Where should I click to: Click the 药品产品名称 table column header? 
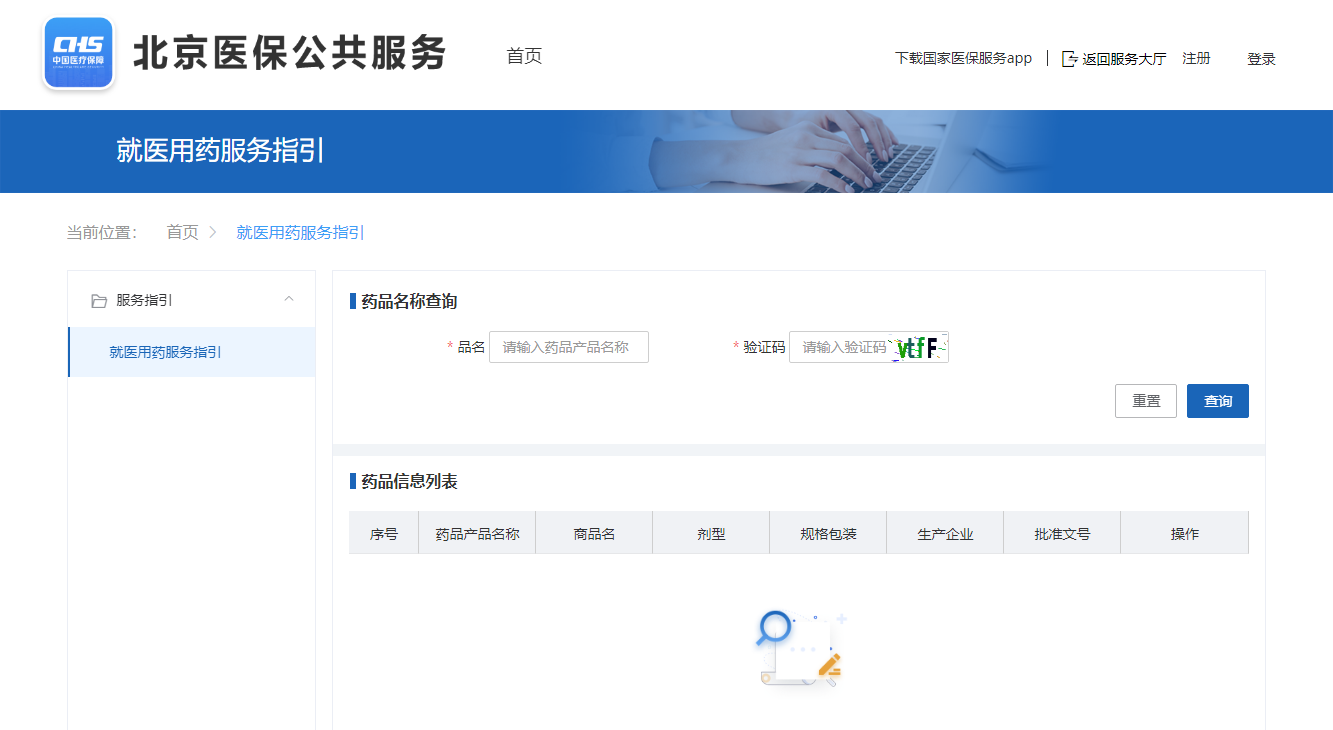tap(477, 532)
